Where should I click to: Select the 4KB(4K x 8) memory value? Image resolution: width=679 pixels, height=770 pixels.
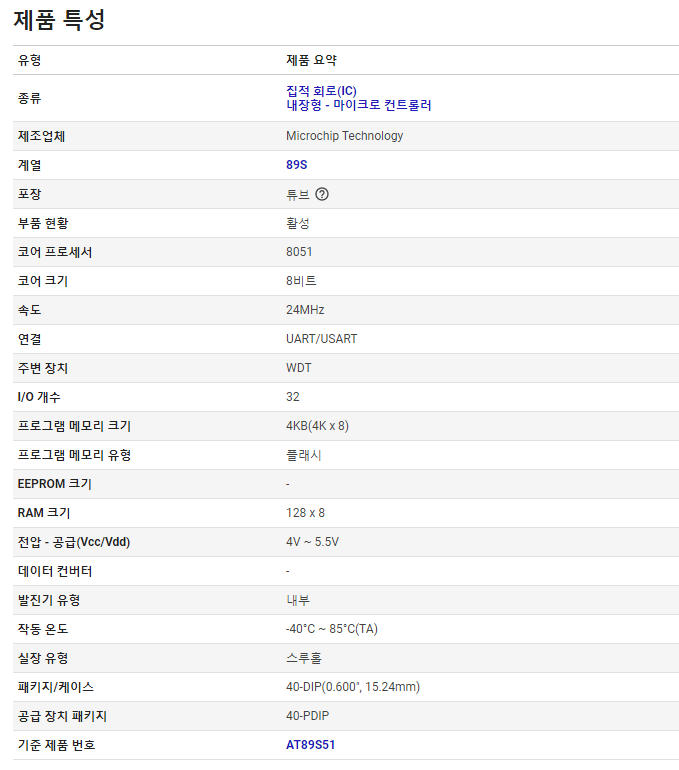(318, 426)
